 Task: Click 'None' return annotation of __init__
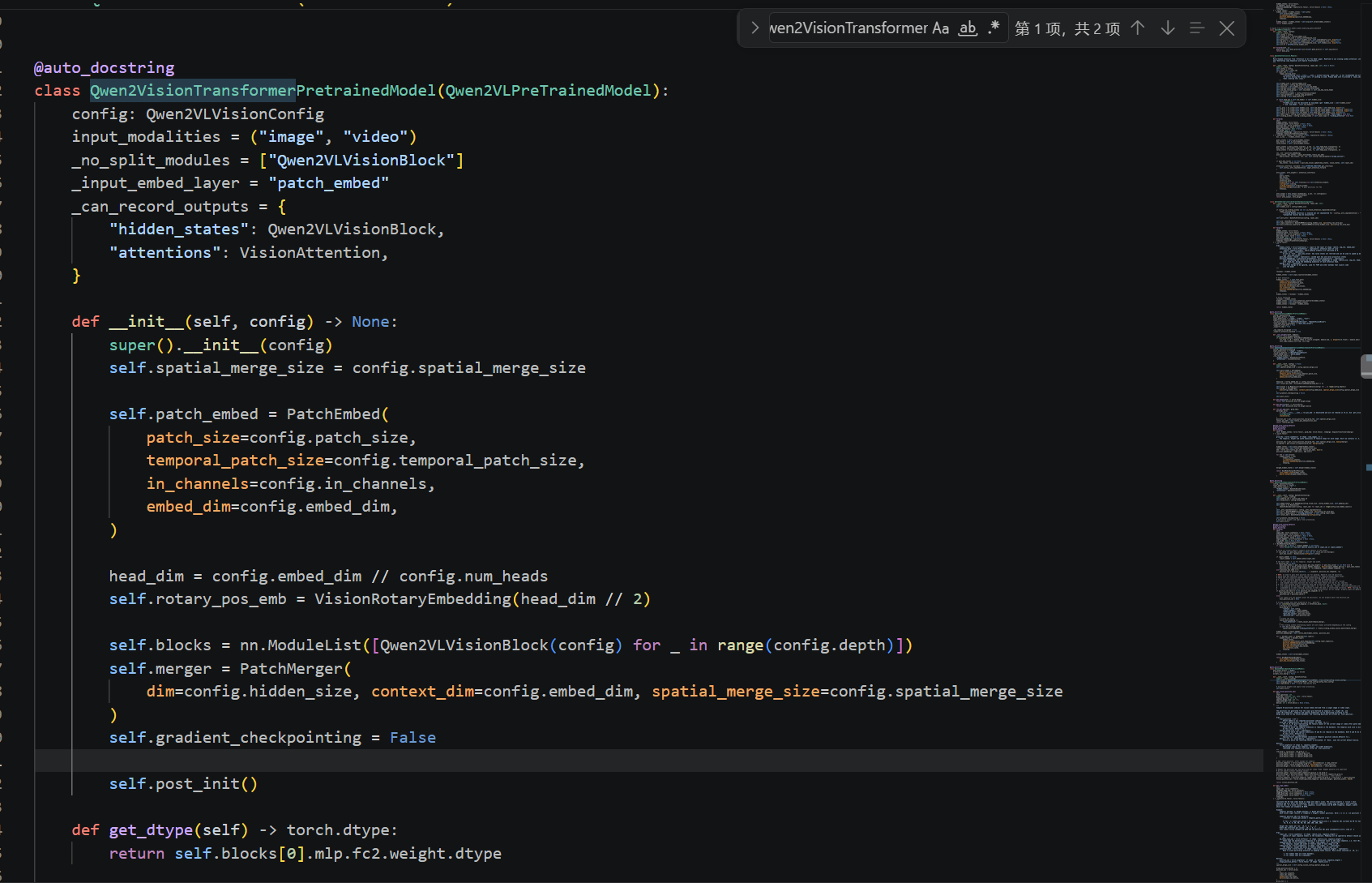click(x=370, y=321)
